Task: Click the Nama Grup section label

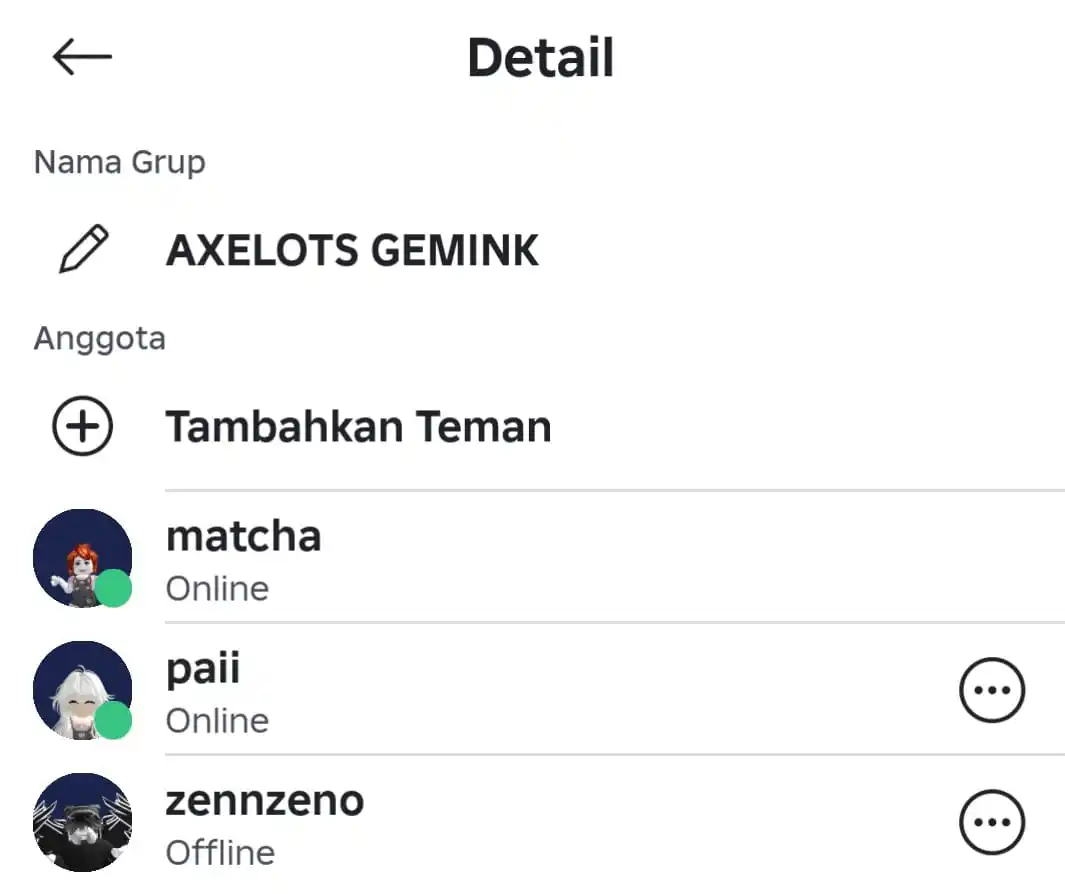Action: pyautogui.click(x=120, y=163)
